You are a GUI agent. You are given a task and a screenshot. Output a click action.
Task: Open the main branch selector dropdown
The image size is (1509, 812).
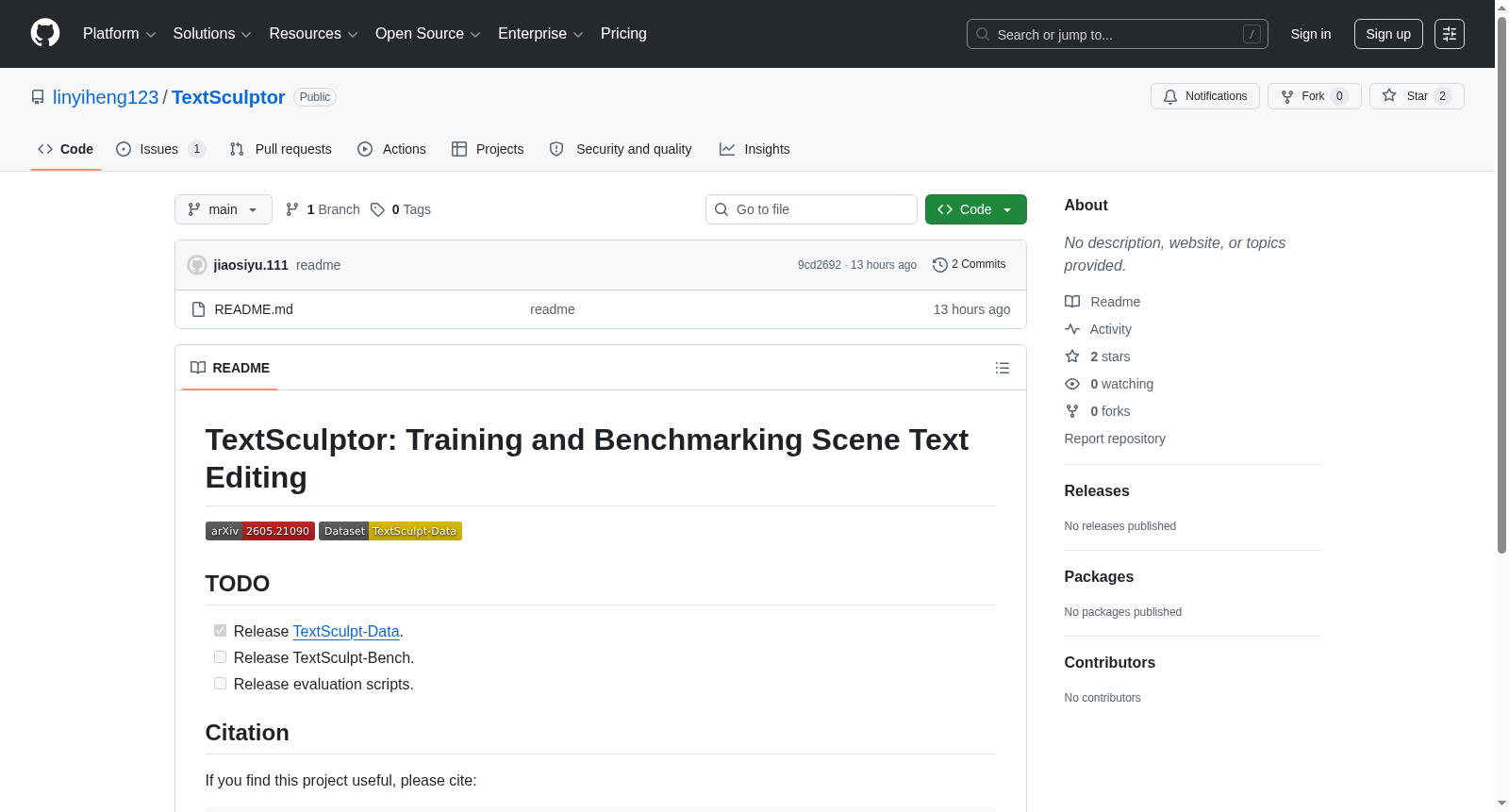click(x=224, y=209)
